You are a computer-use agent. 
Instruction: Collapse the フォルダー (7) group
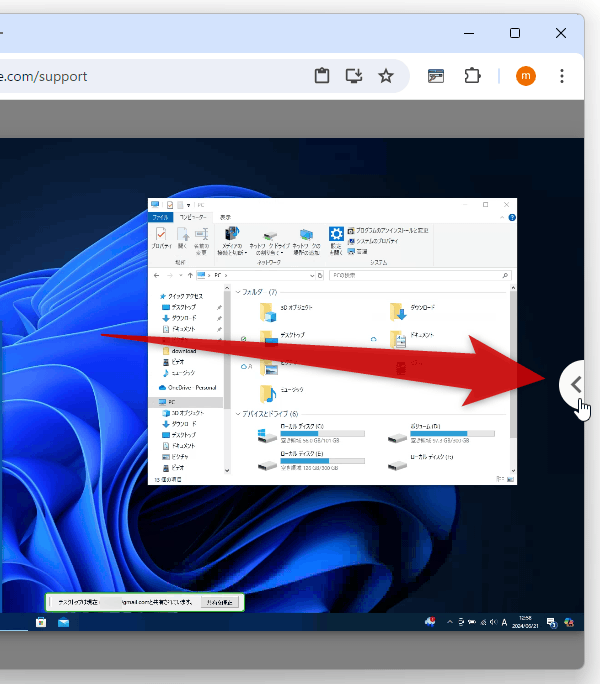(238, 292)
